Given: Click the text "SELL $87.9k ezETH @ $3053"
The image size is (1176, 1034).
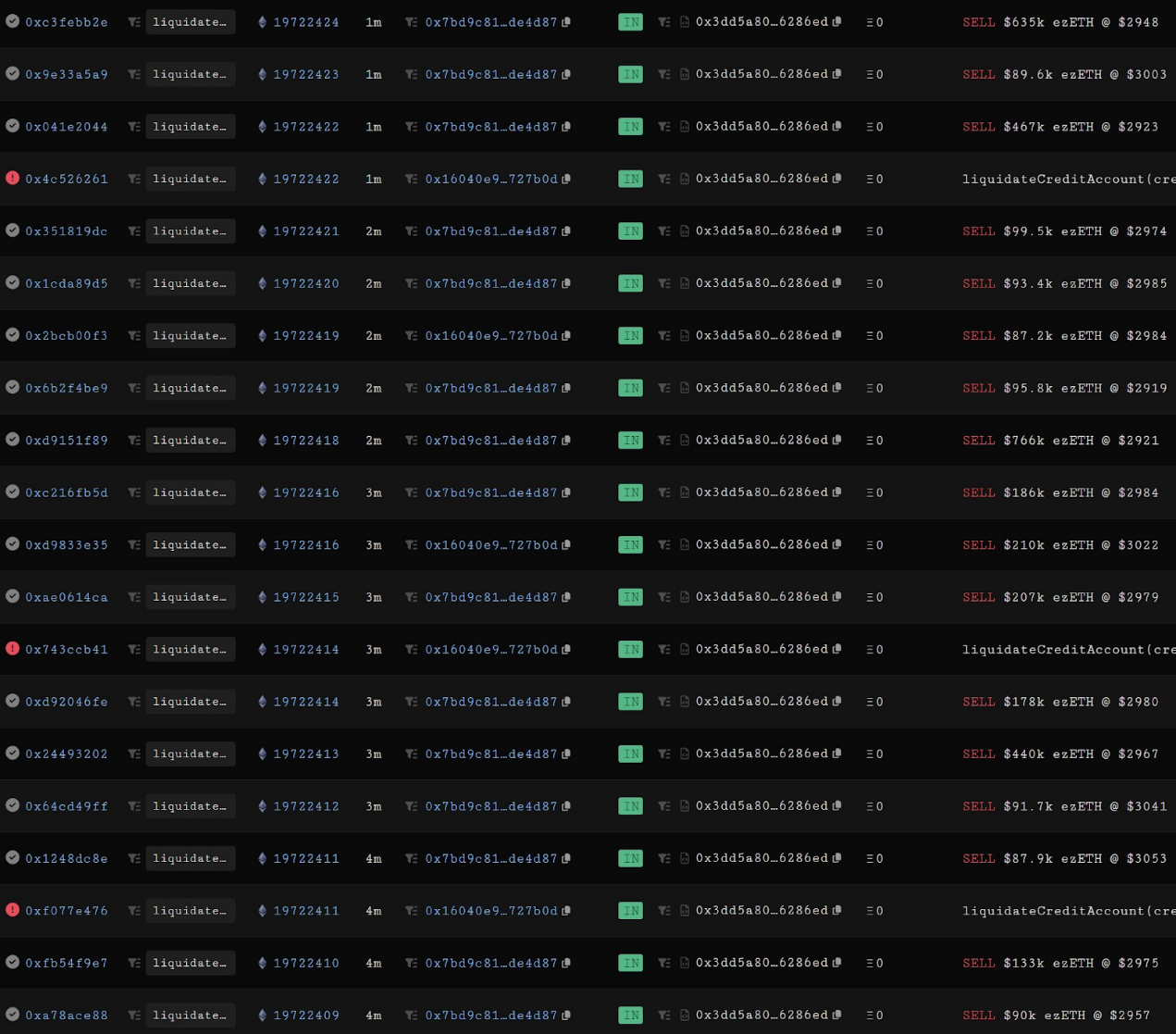Looking at the screenshot, I should coord(1065,859).
